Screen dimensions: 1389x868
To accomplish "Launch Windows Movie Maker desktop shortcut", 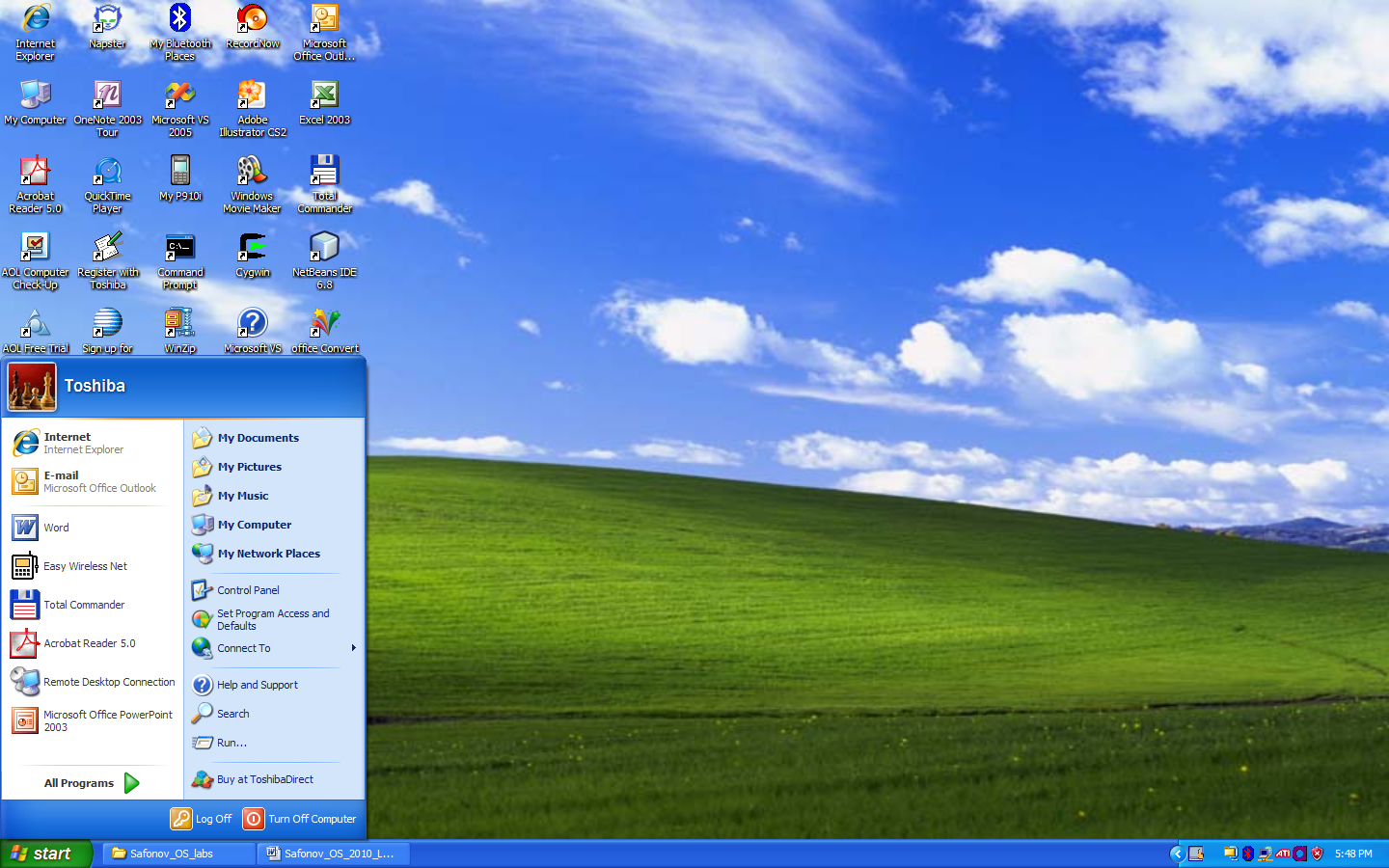I will click(x=253, y=183).
